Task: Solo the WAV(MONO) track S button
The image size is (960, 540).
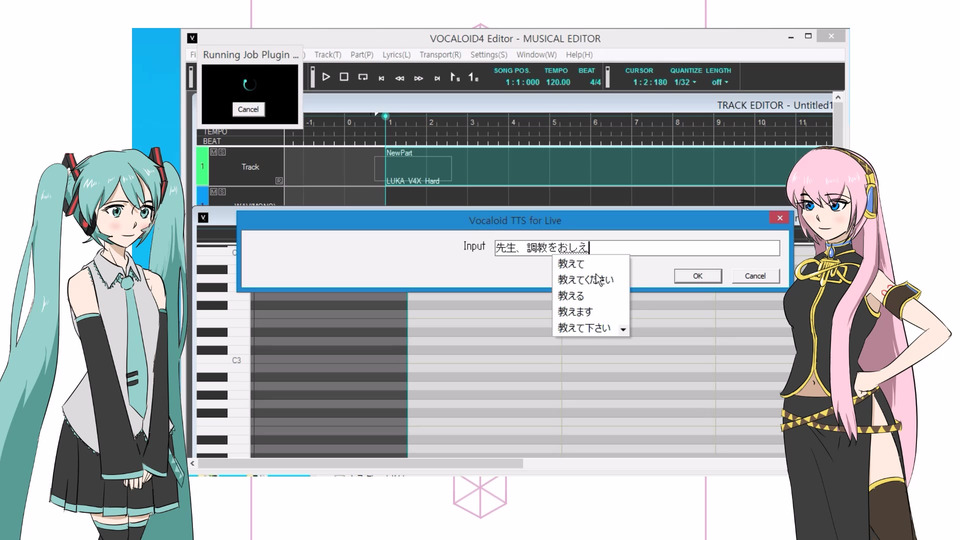Action: tap(222, 192)
